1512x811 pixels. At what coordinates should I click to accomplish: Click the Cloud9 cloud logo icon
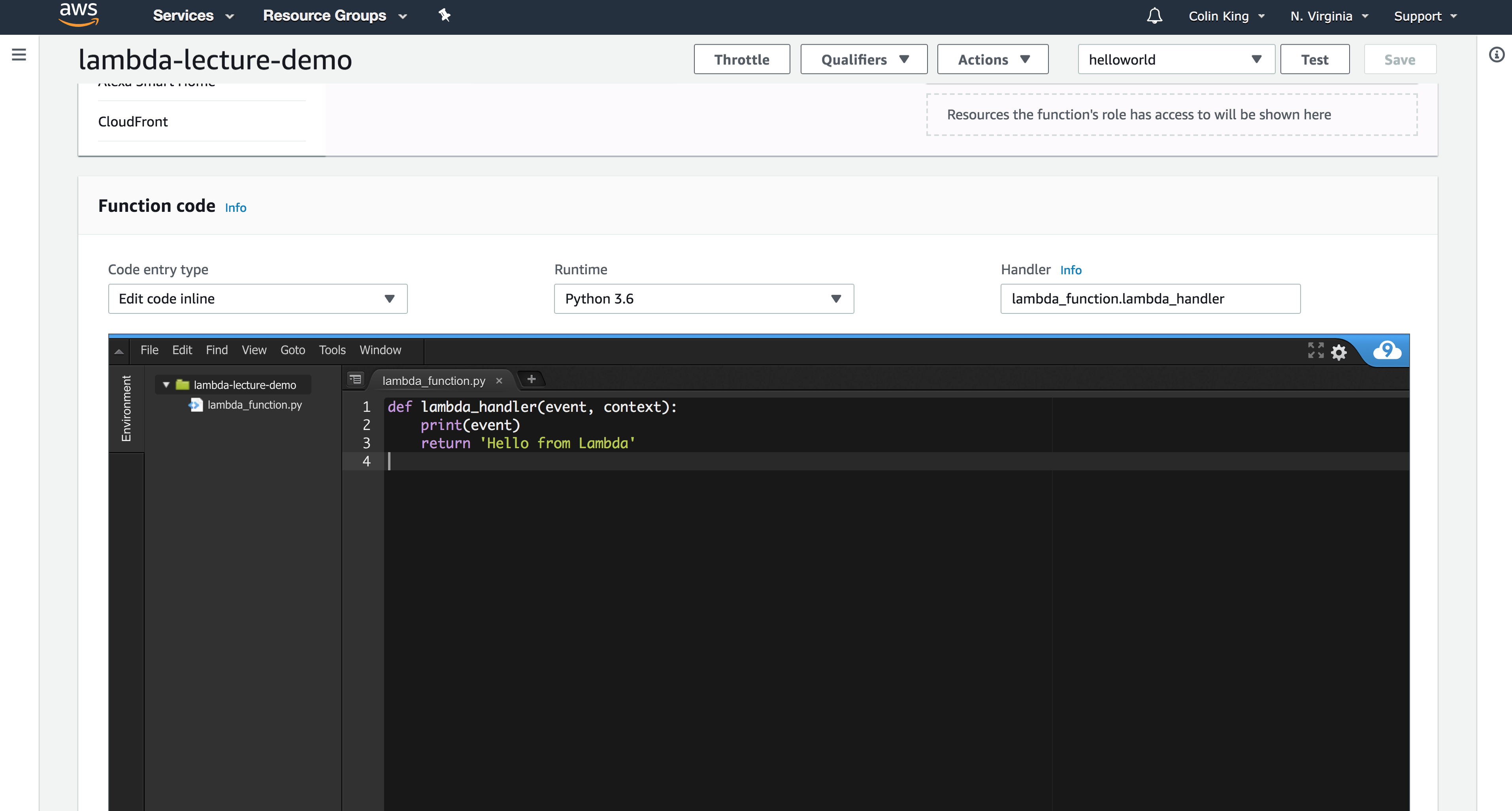point(1387,351)
